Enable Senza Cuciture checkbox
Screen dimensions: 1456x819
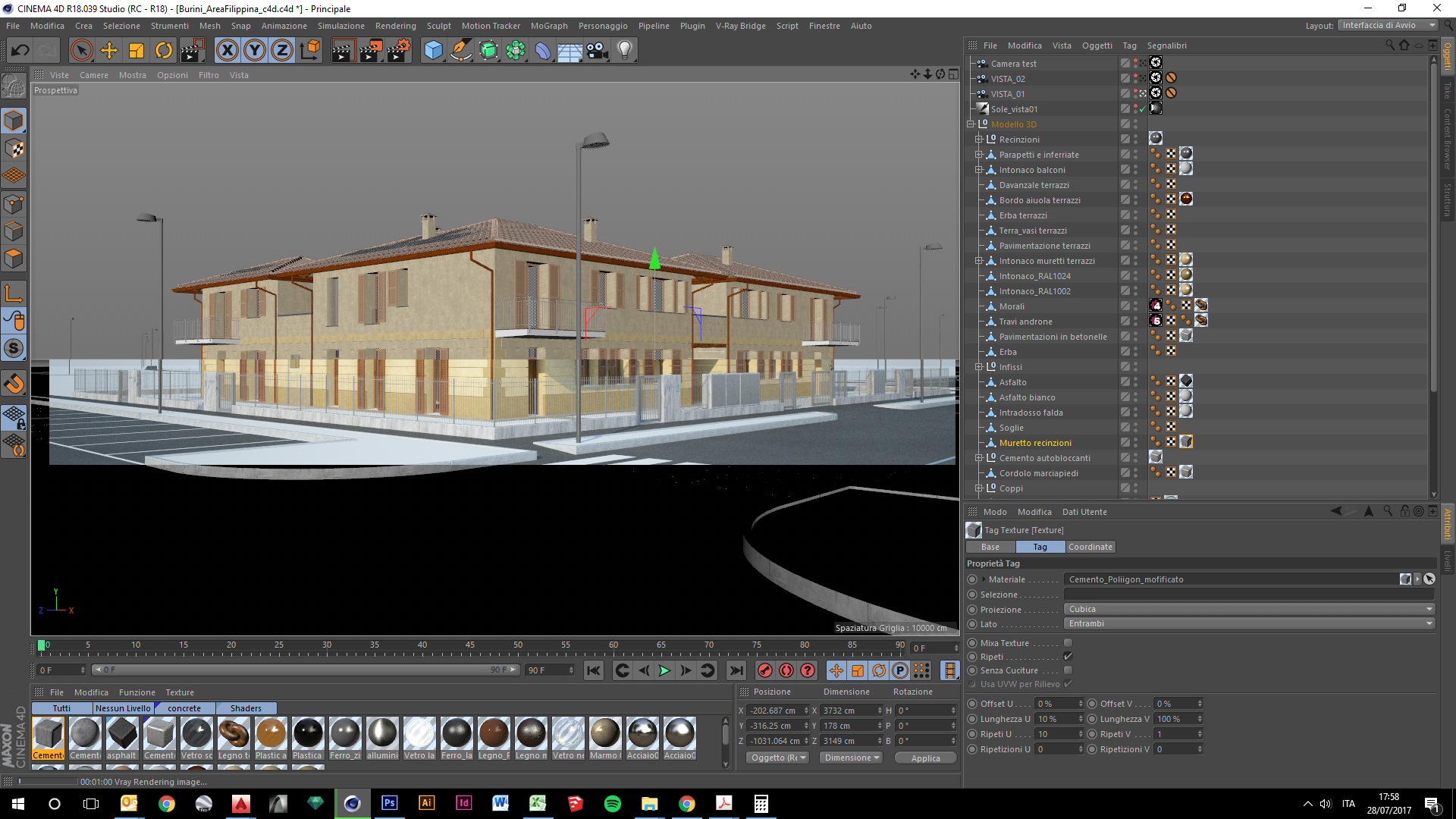(1068, 670)
